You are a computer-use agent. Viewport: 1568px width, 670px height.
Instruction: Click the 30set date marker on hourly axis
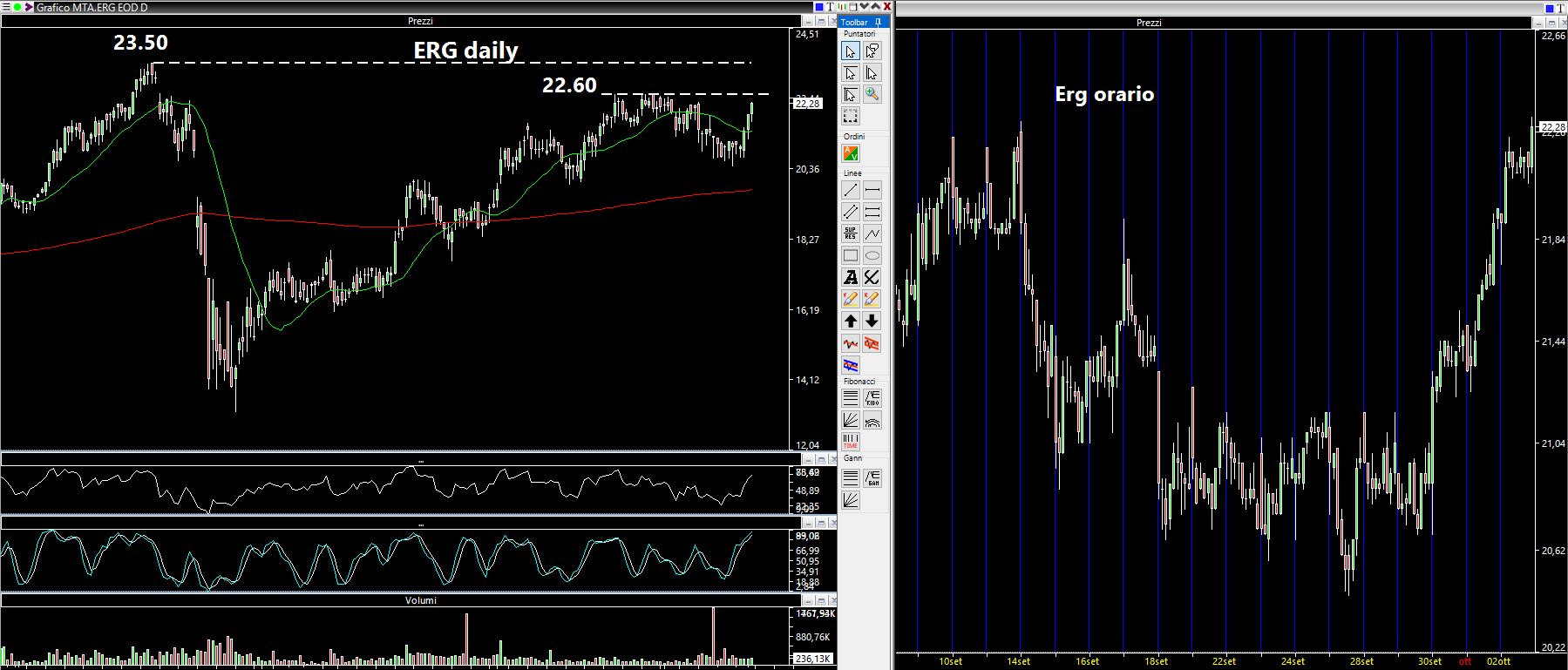click(x=1429, y=661)
